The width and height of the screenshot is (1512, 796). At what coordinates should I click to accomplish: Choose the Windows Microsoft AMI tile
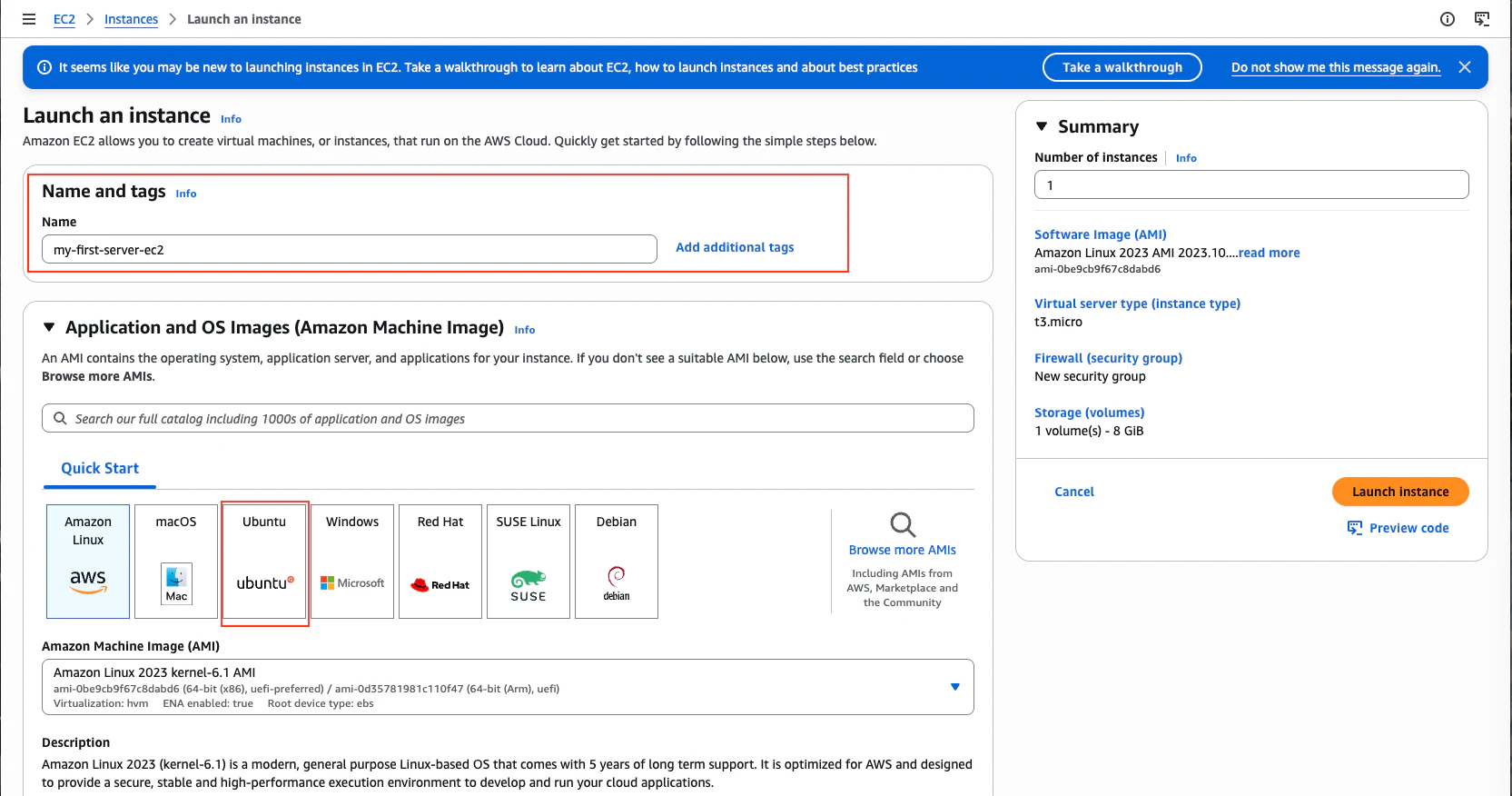[352, 562]
